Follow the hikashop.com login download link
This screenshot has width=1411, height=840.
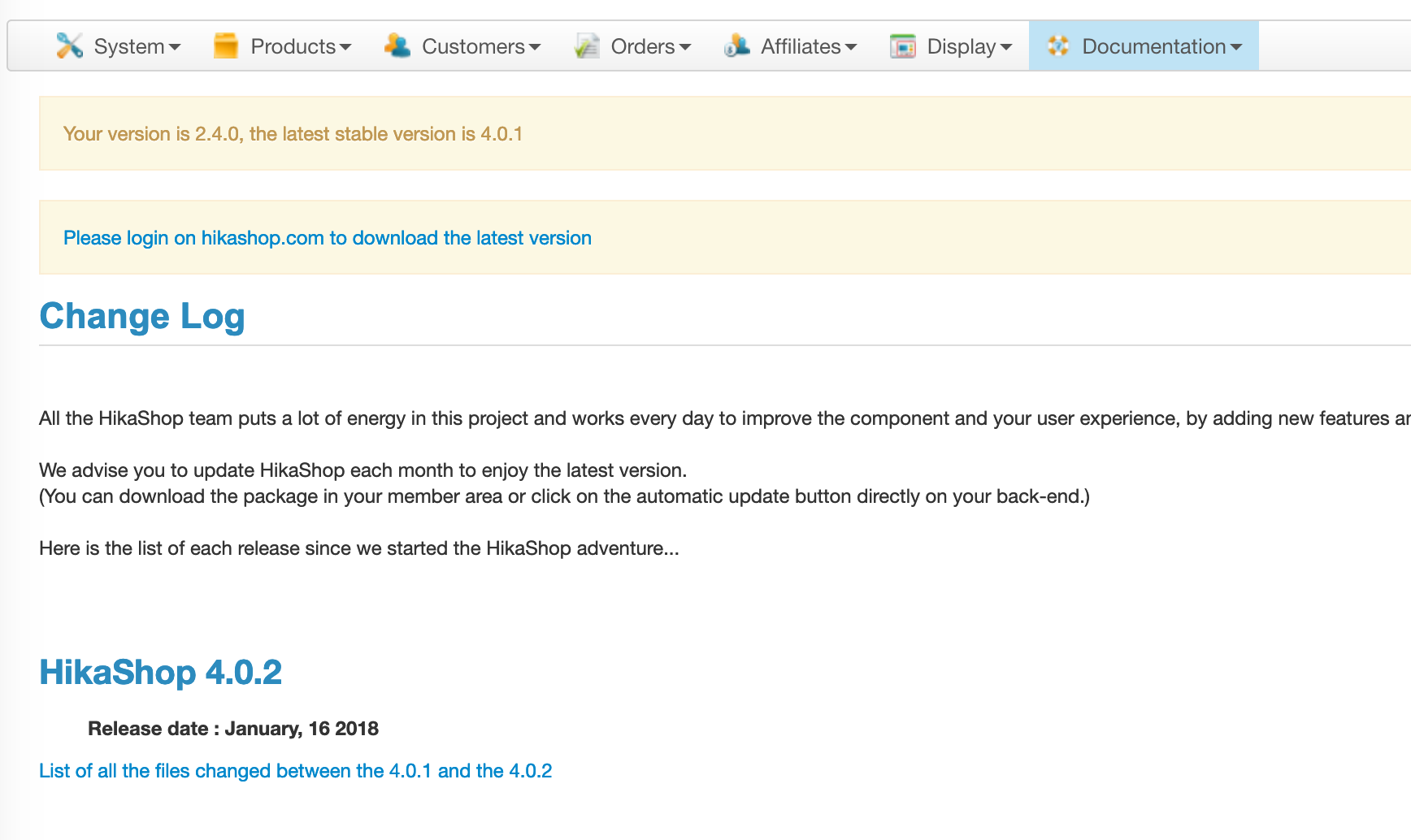click(x=327, y=238)
